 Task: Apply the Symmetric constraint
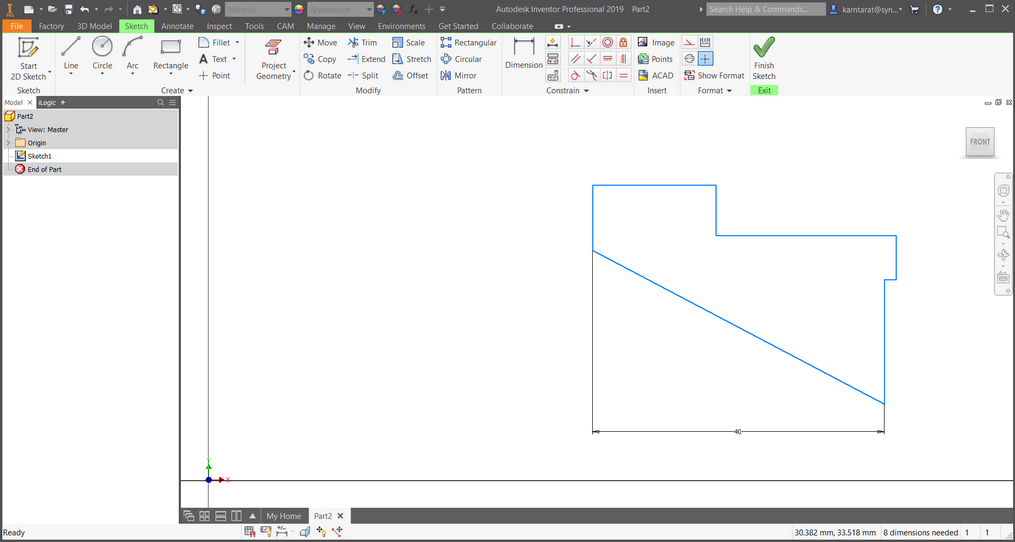coord(607,75)
